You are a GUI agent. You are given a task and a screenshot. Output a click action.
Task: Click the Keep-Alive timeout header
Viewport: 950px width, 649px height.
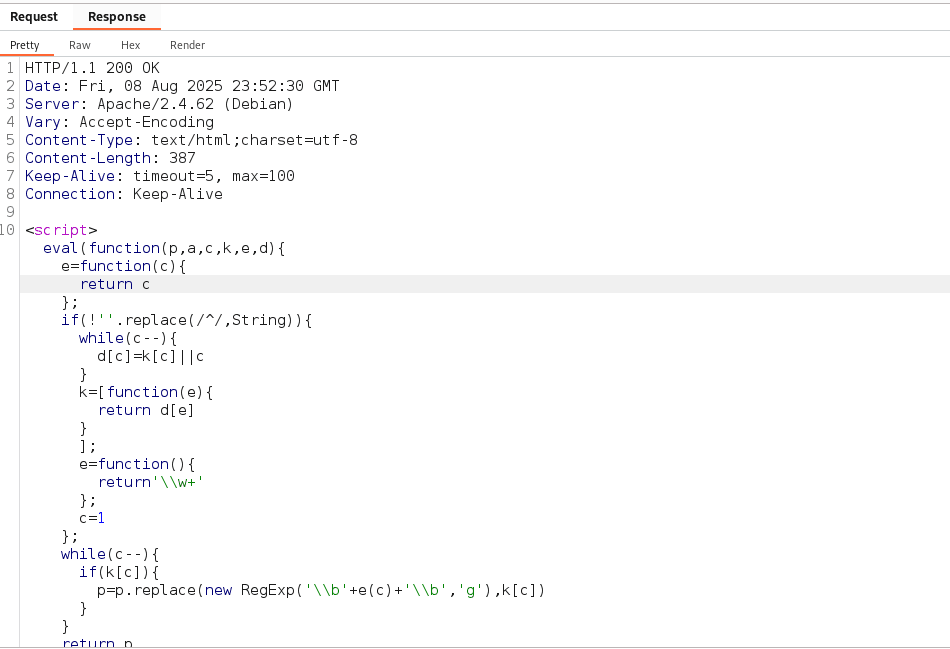(160, 176)
